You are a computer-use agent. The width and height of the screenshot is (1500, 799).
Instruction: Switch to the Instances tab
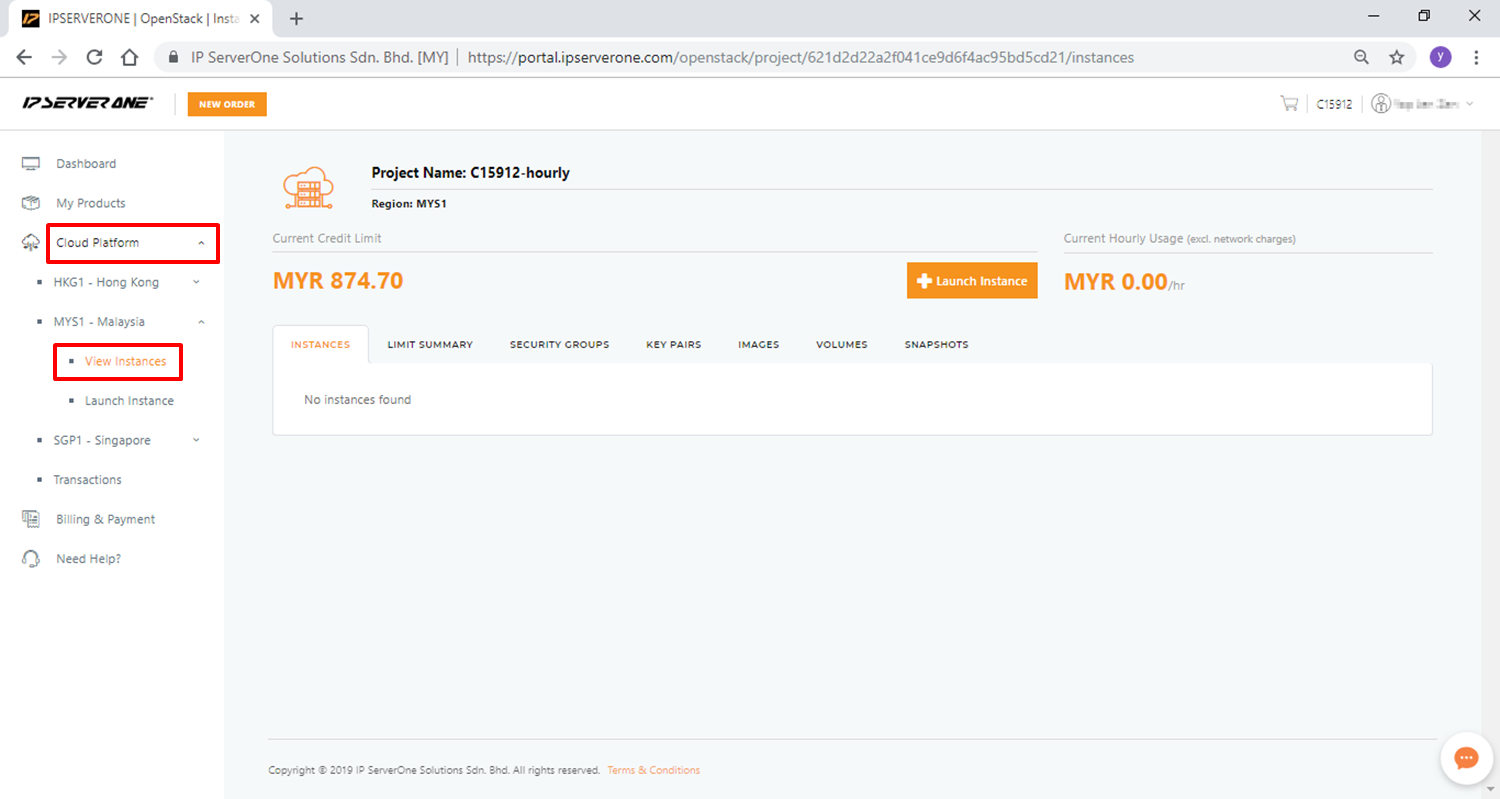[x=320, y=344]
